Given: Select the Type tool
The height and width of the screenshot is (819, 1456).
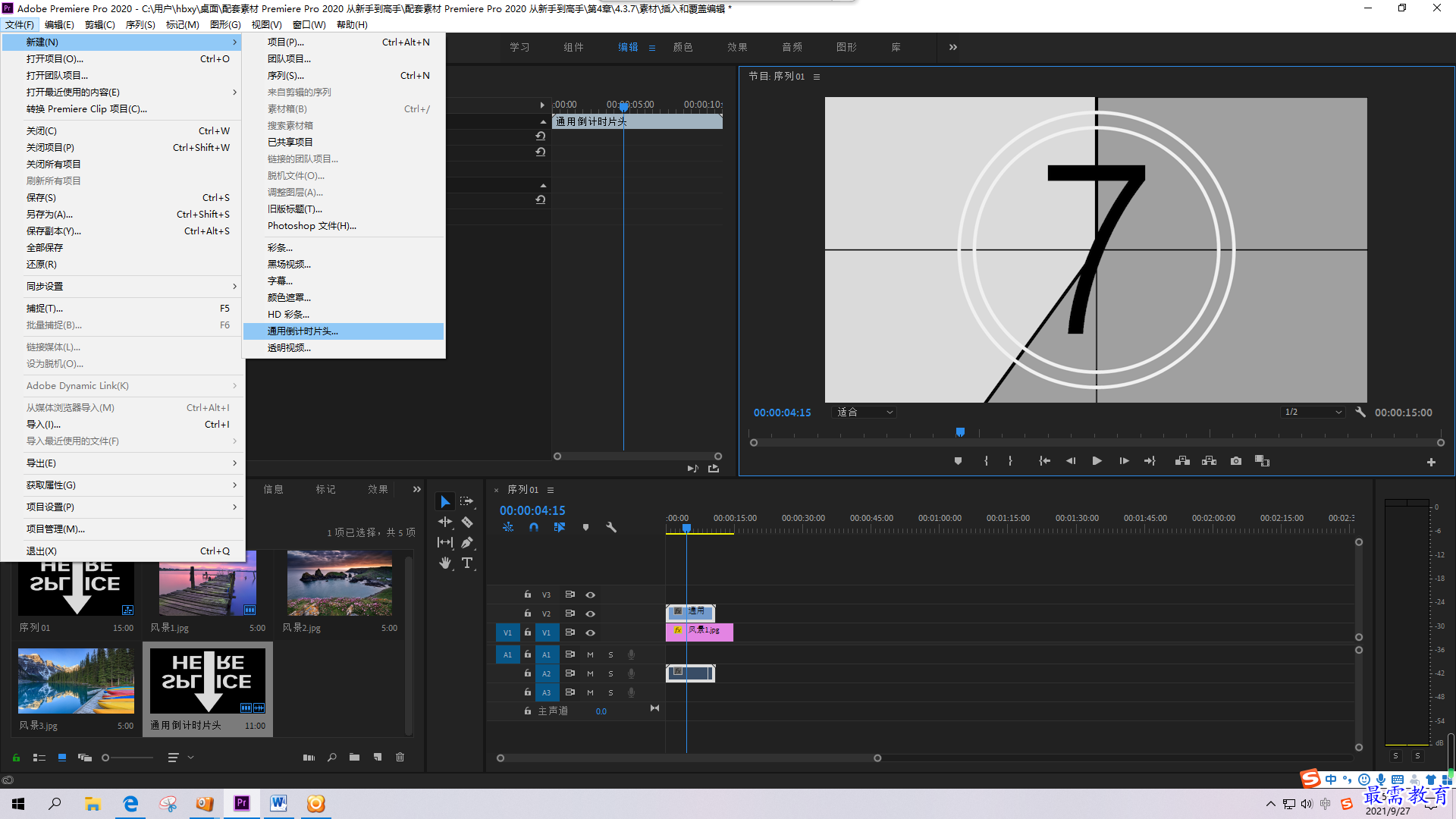Looking at the screenshot, I should click(467, 563).
